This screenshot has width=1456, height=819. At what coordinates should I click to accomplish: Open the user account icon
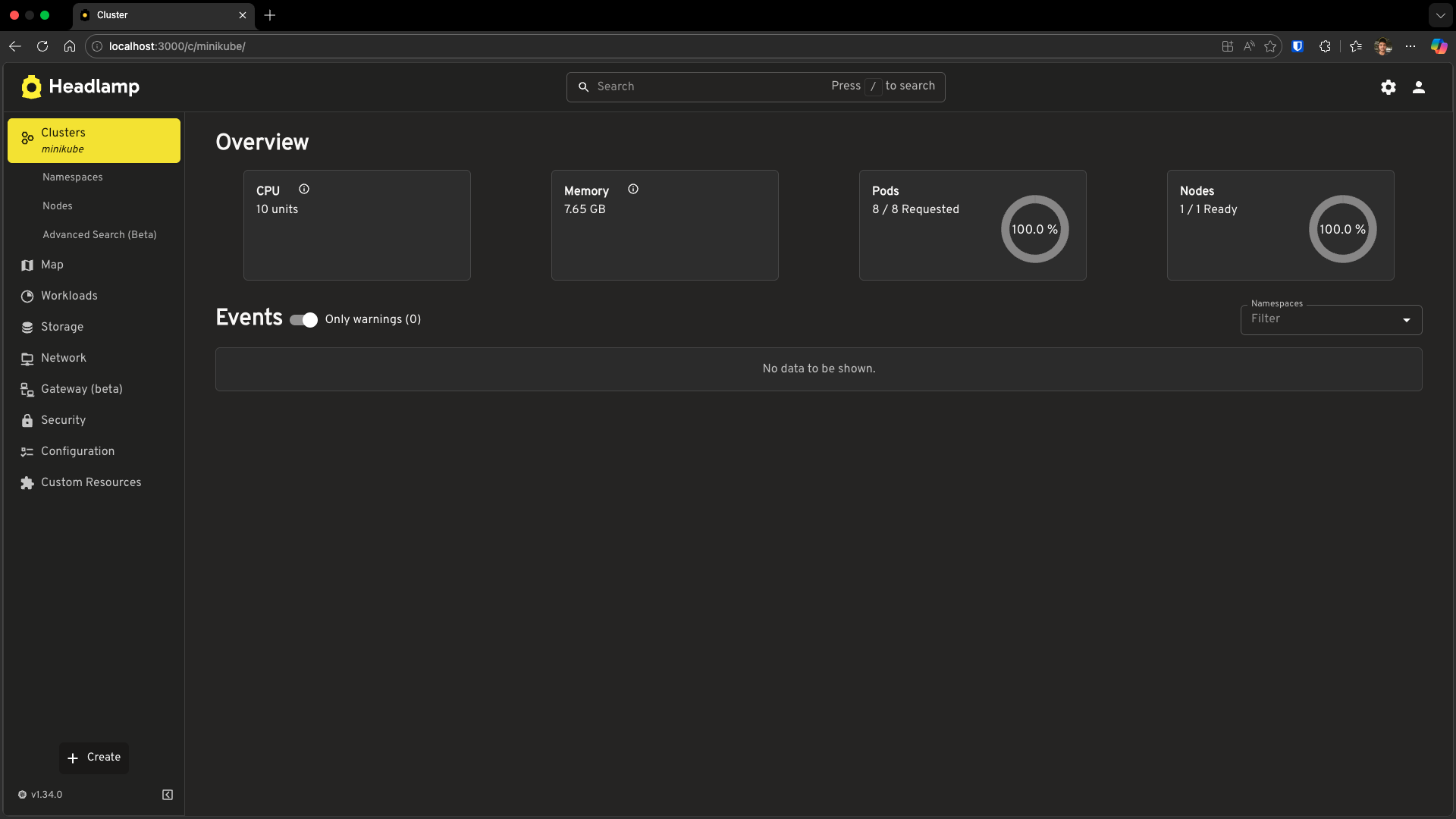coord(1419,87)
